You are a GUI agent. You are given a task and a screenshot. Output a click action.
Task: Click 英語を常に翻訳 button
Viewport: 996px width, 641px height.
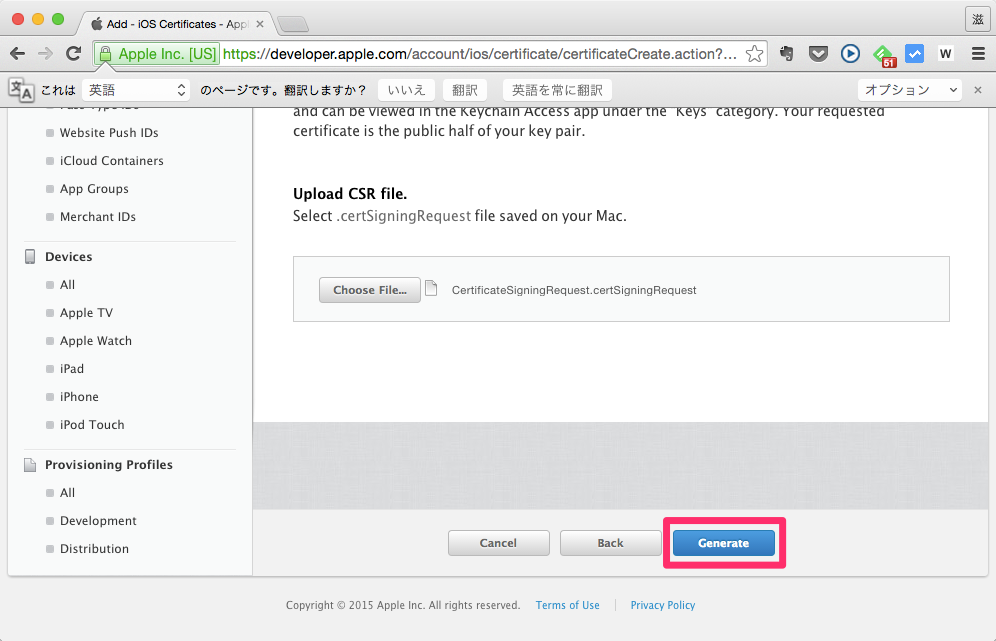[x=557, y=90]
